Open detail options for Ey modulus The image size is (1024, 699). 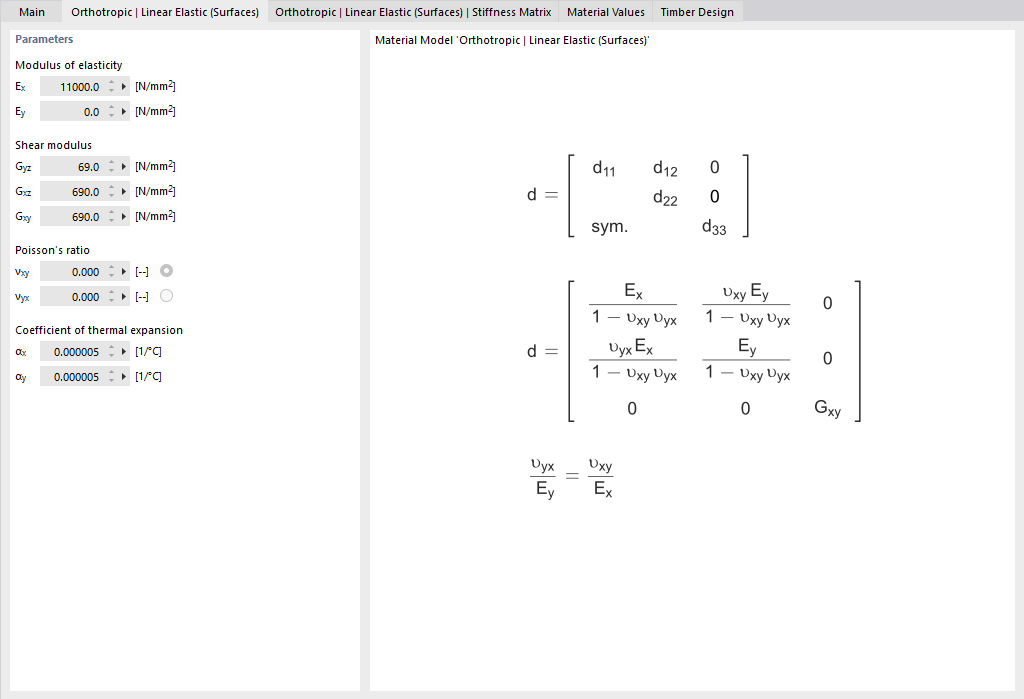point(124,111)
